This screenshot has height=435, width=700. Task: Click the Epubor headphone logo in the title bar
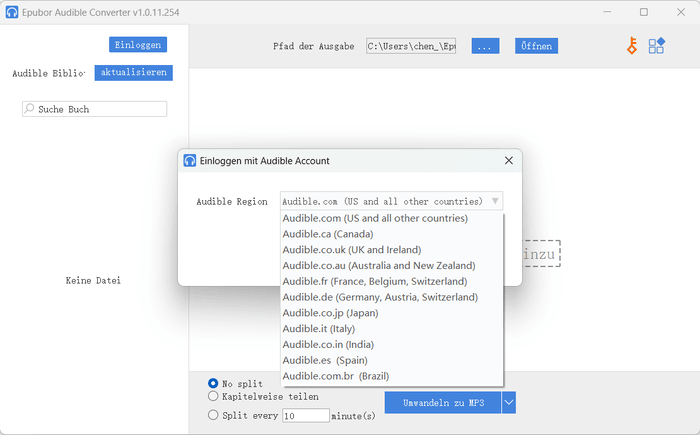[12, 12]
